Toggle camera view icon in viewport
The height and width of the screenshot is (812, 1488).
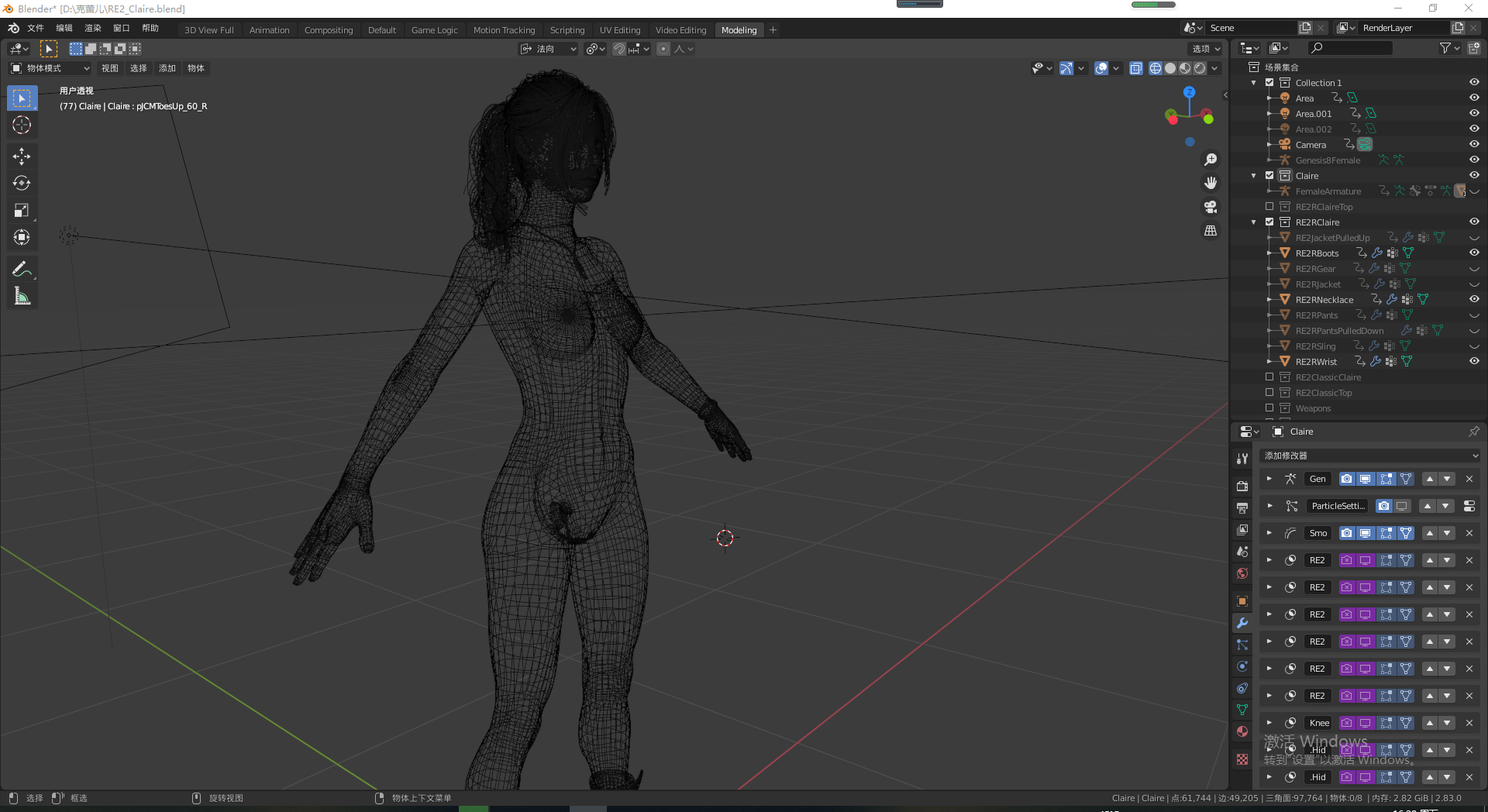click(1210, 207)
